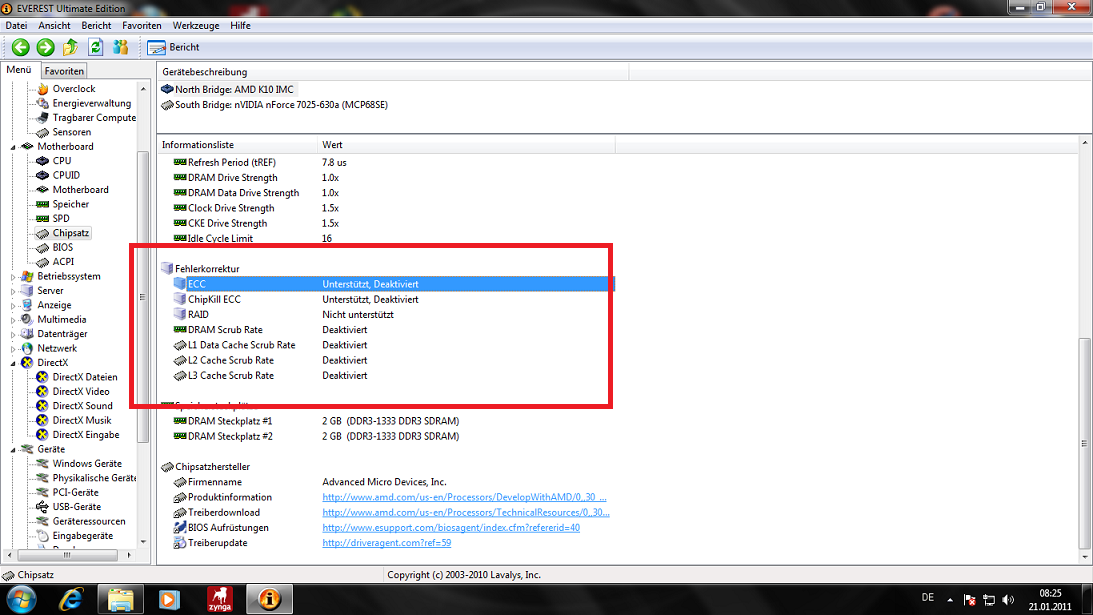
Task: Select Energieverwaltung tree item
Action: [x=91, y=103]
